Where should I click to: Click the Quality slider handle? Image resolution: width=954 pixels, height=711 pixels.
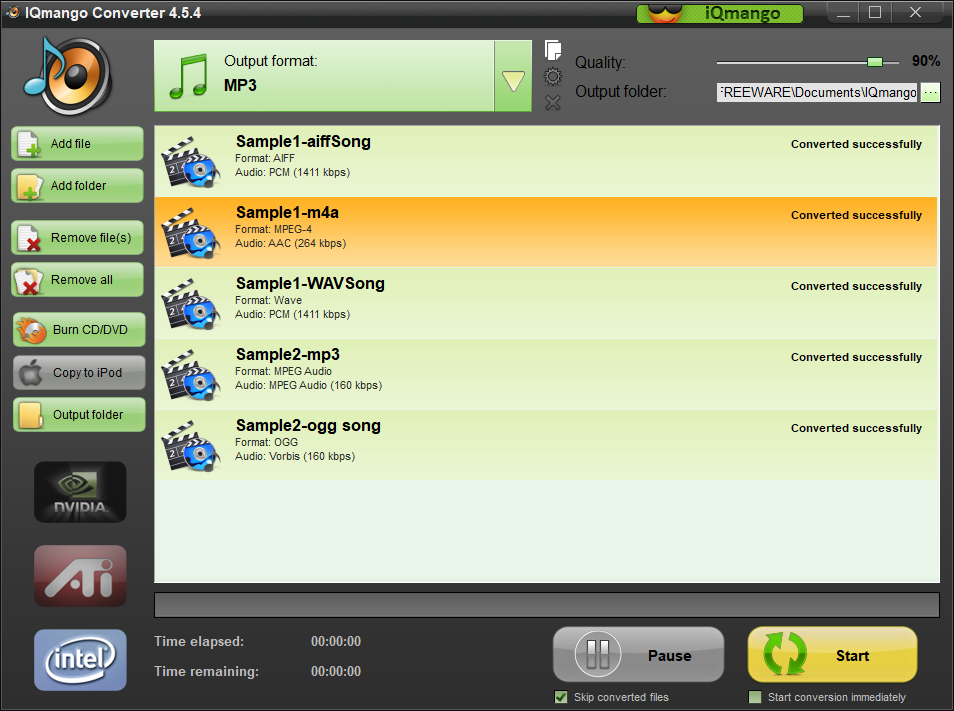[x=875, y=62]
